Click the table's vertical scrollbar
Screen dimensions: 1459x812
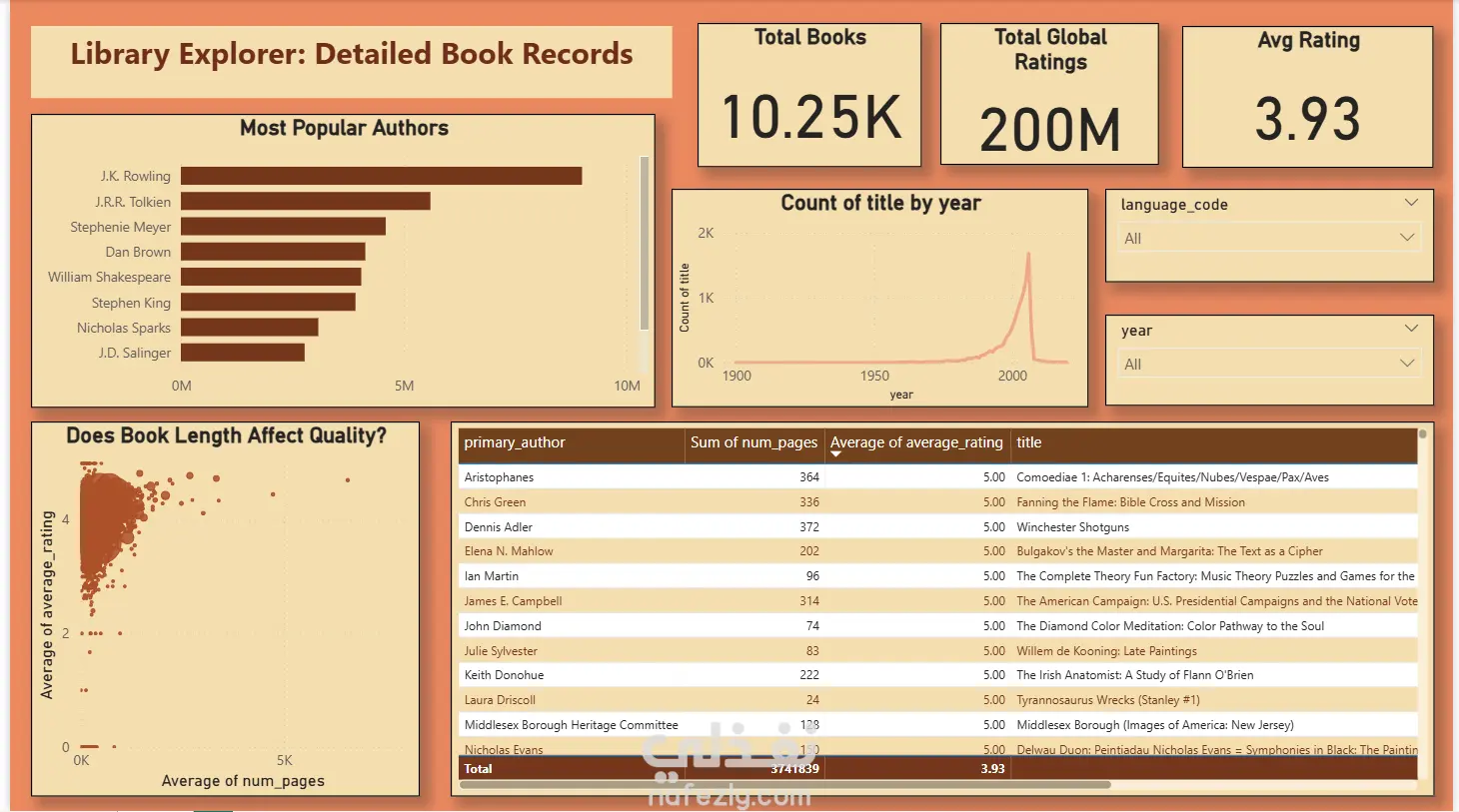tap(1422, 434)
